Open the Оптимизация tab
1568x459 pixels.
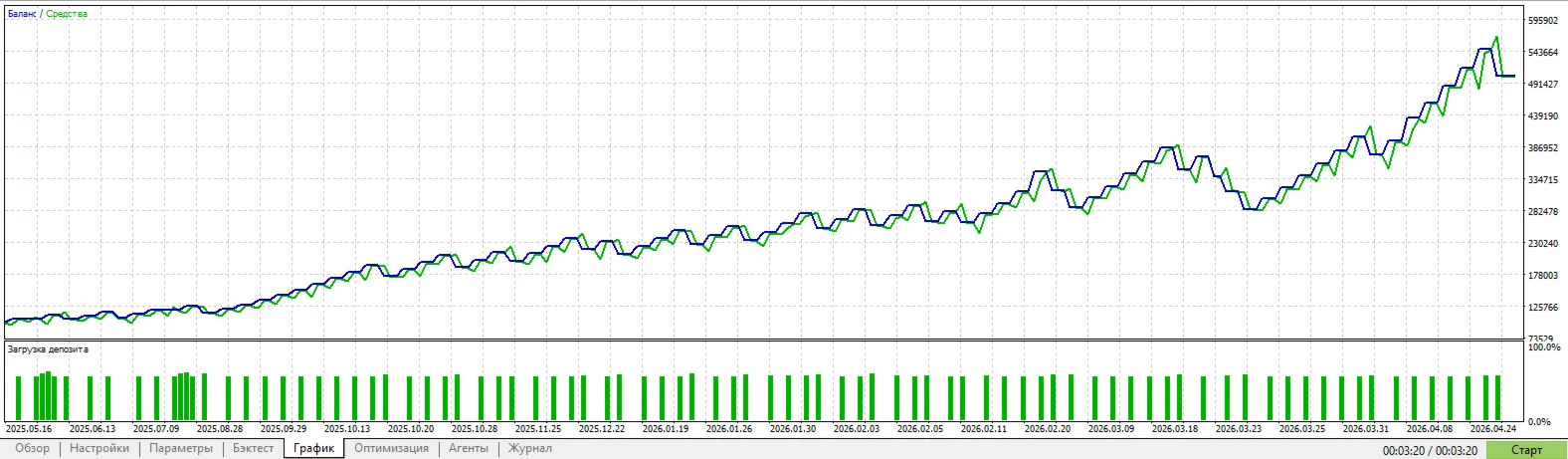click(392, 448)
